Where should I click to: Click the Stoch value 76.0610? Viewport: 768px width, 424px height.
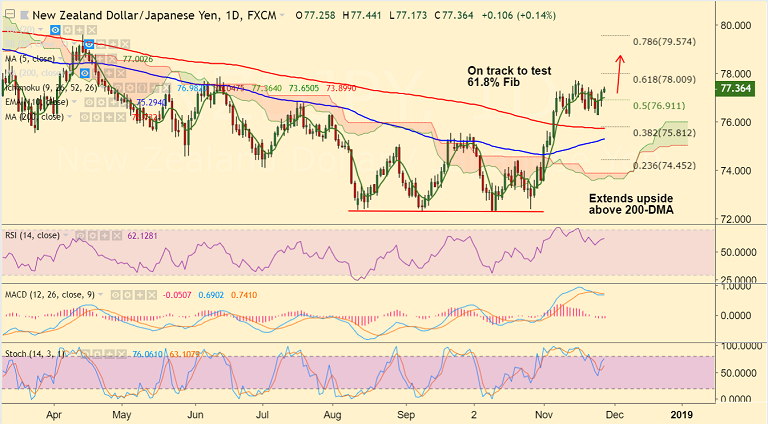pyautogui.click(x=147, y=354)
